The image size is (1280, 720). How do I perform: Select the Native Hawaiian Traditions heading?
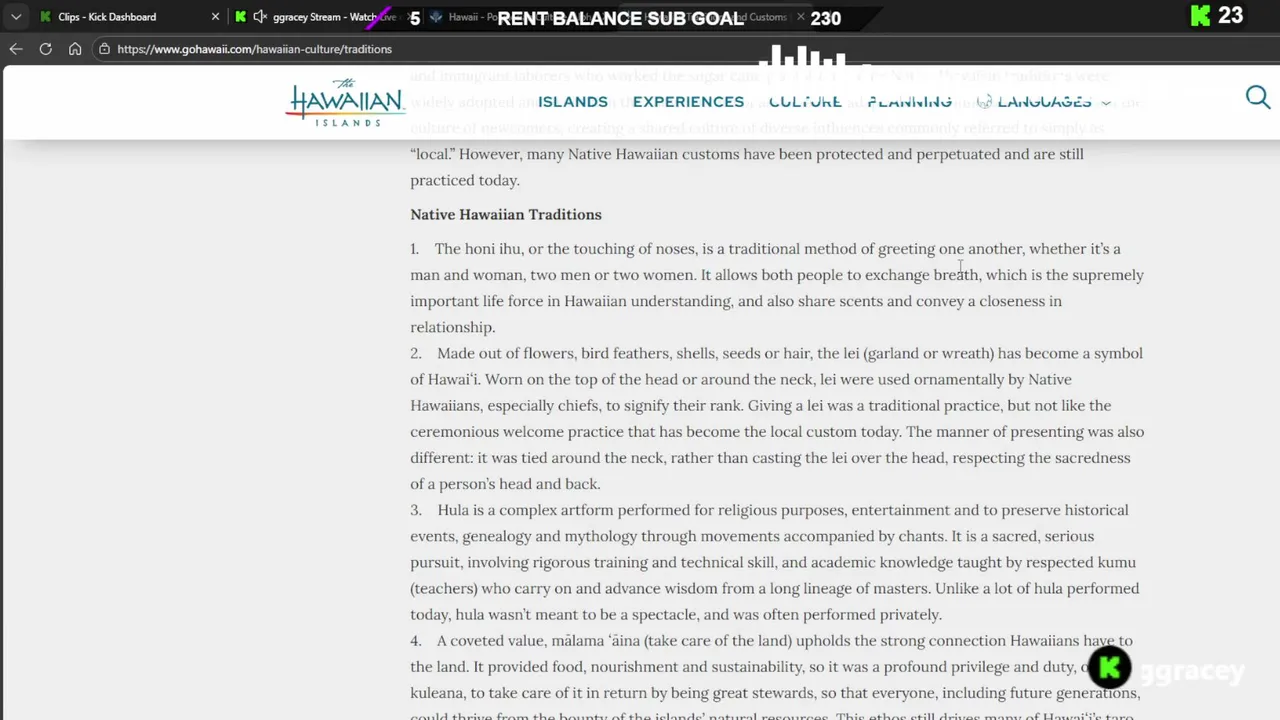(506, 215)
